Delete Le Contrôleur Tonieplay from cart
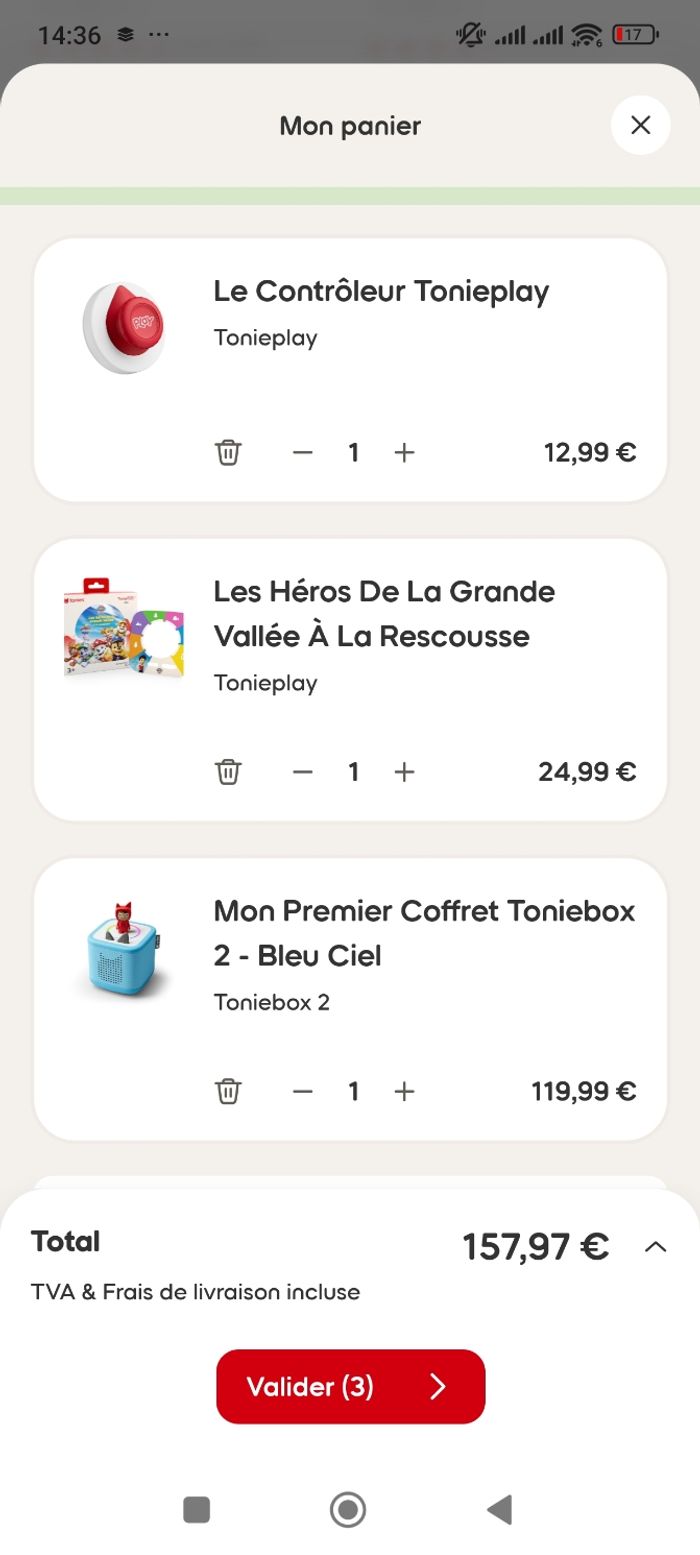This screenshot has height=1555, width=700. click(228, 453)
